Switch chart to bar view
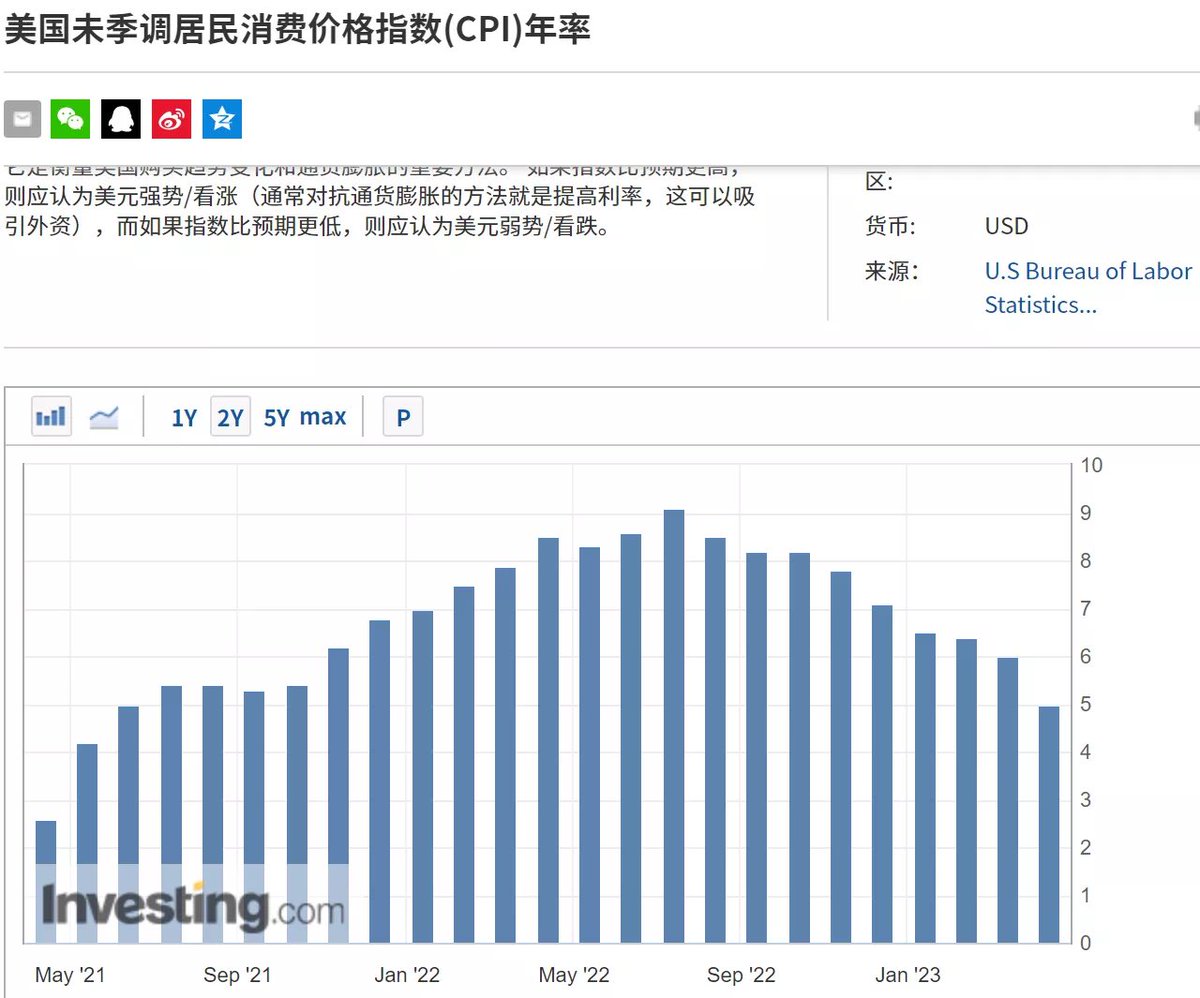This screenshot has height=998, width=1200. [x=51, y=416]
